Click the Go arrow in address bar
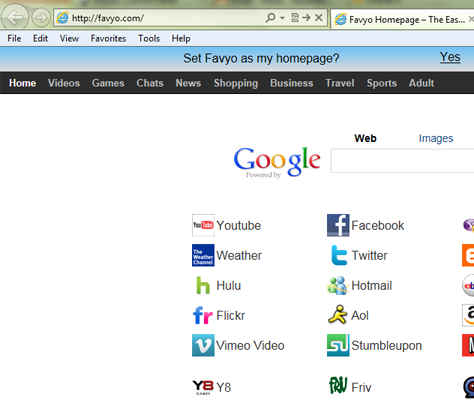 click(306, 17)
